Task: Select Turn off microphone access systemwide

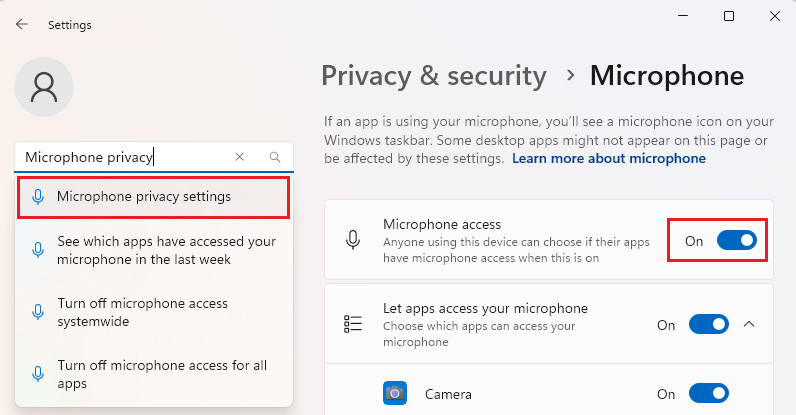Action: point(154,312)
